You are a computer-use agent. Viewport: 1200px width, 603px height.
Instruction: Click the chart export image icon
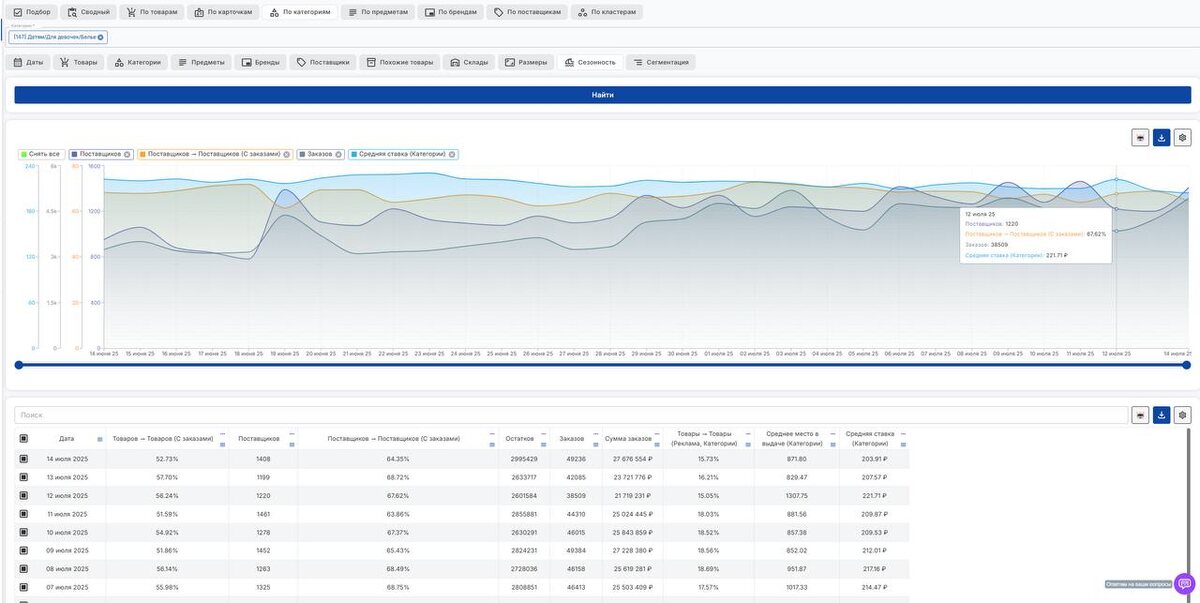tap(1140, 138)
